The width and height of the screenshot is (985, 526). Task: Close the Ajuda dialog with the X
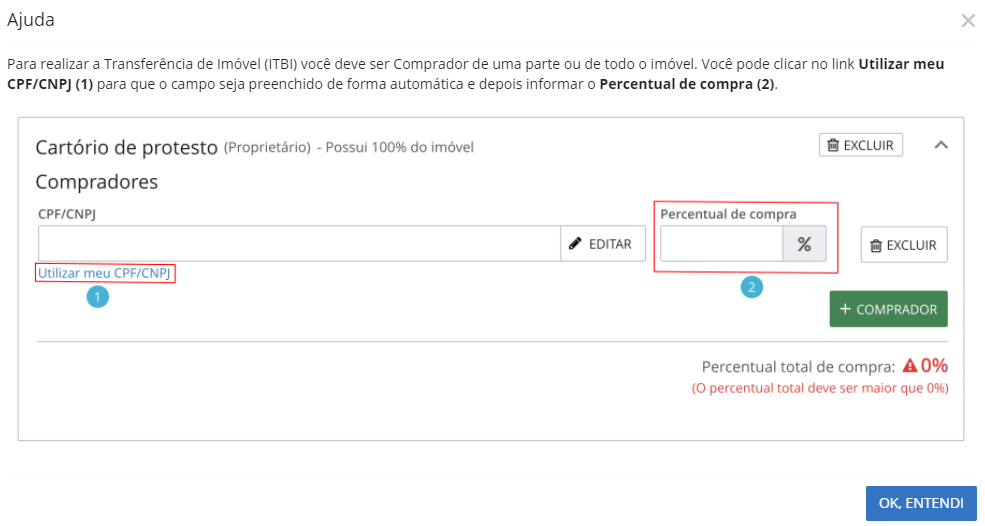coord(967,20)
